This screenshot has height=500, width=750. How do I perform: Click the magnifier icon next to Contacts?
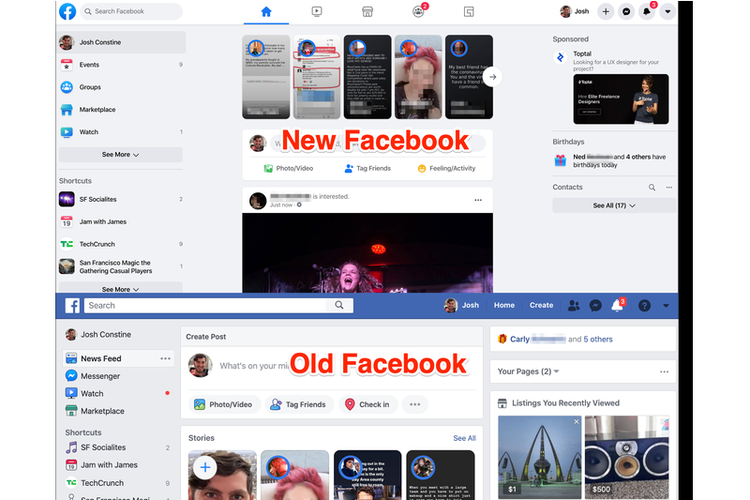click(652, 187)
